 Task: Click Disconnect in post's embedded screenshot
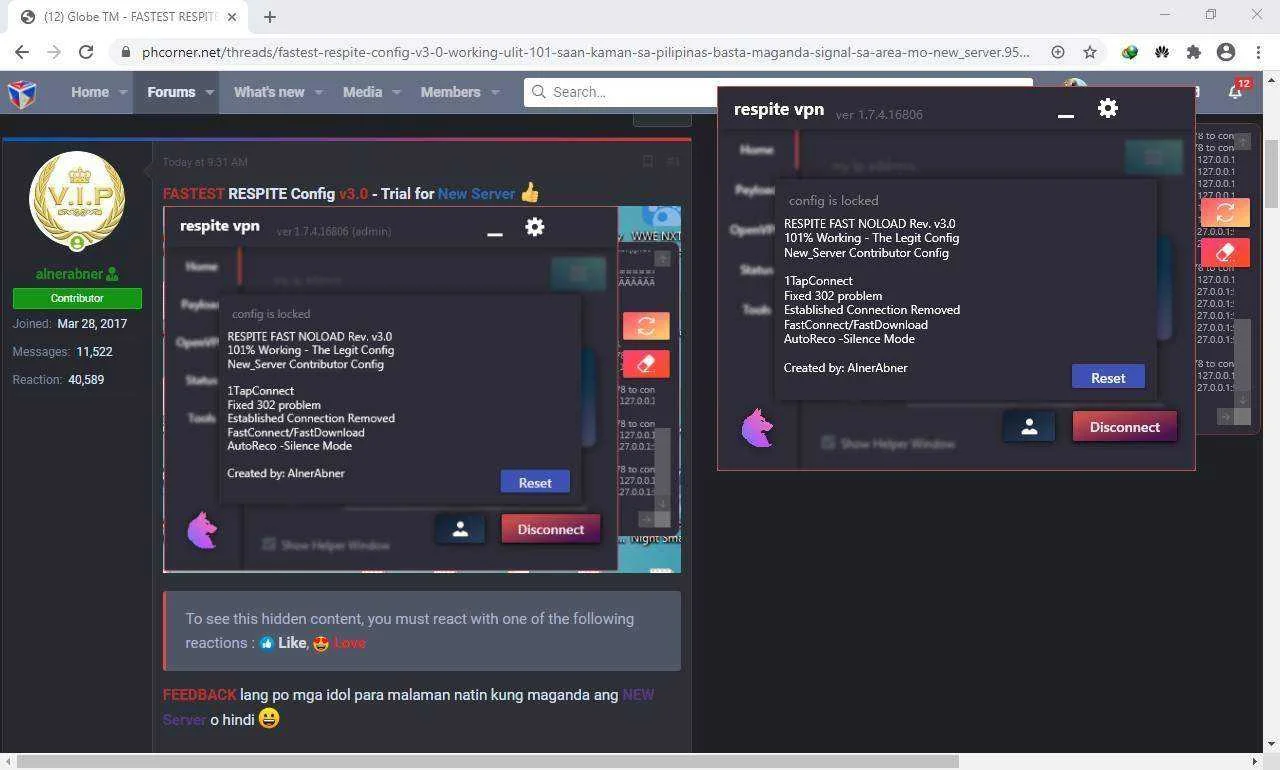(x=551, y=530)
